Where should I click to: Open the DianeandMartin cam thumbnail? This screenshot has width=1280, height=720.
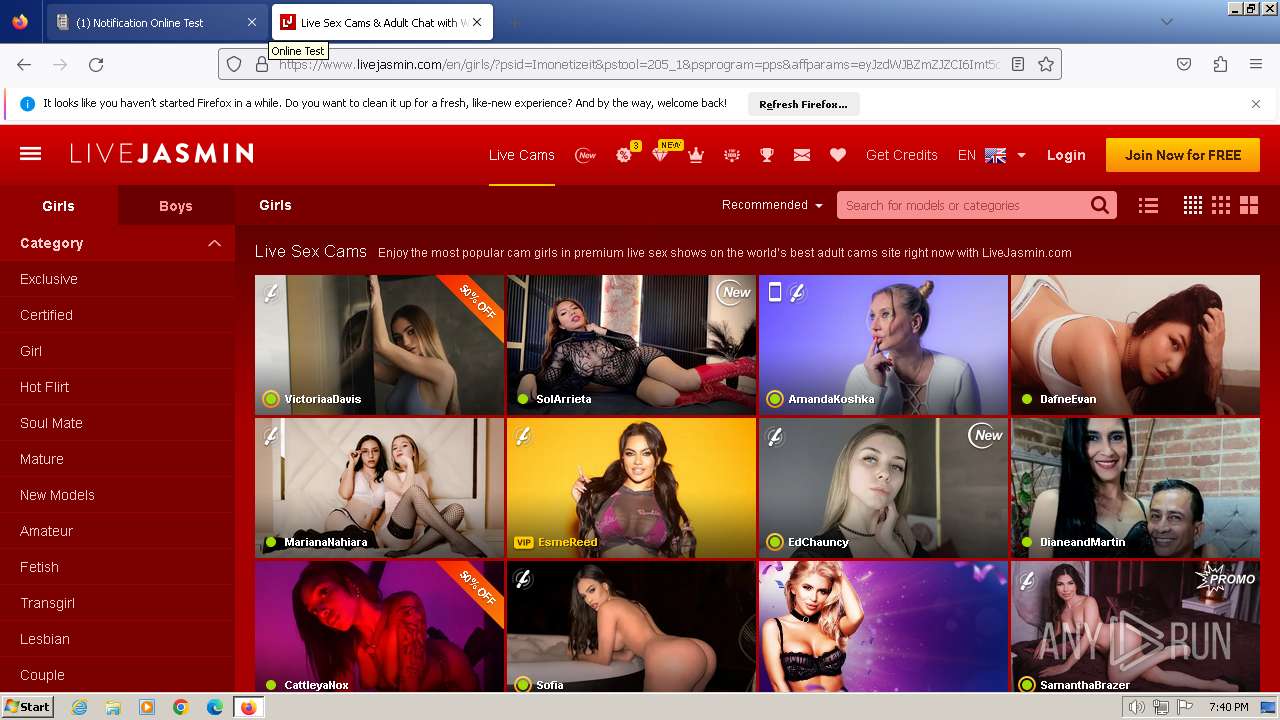click(1135, 488)
